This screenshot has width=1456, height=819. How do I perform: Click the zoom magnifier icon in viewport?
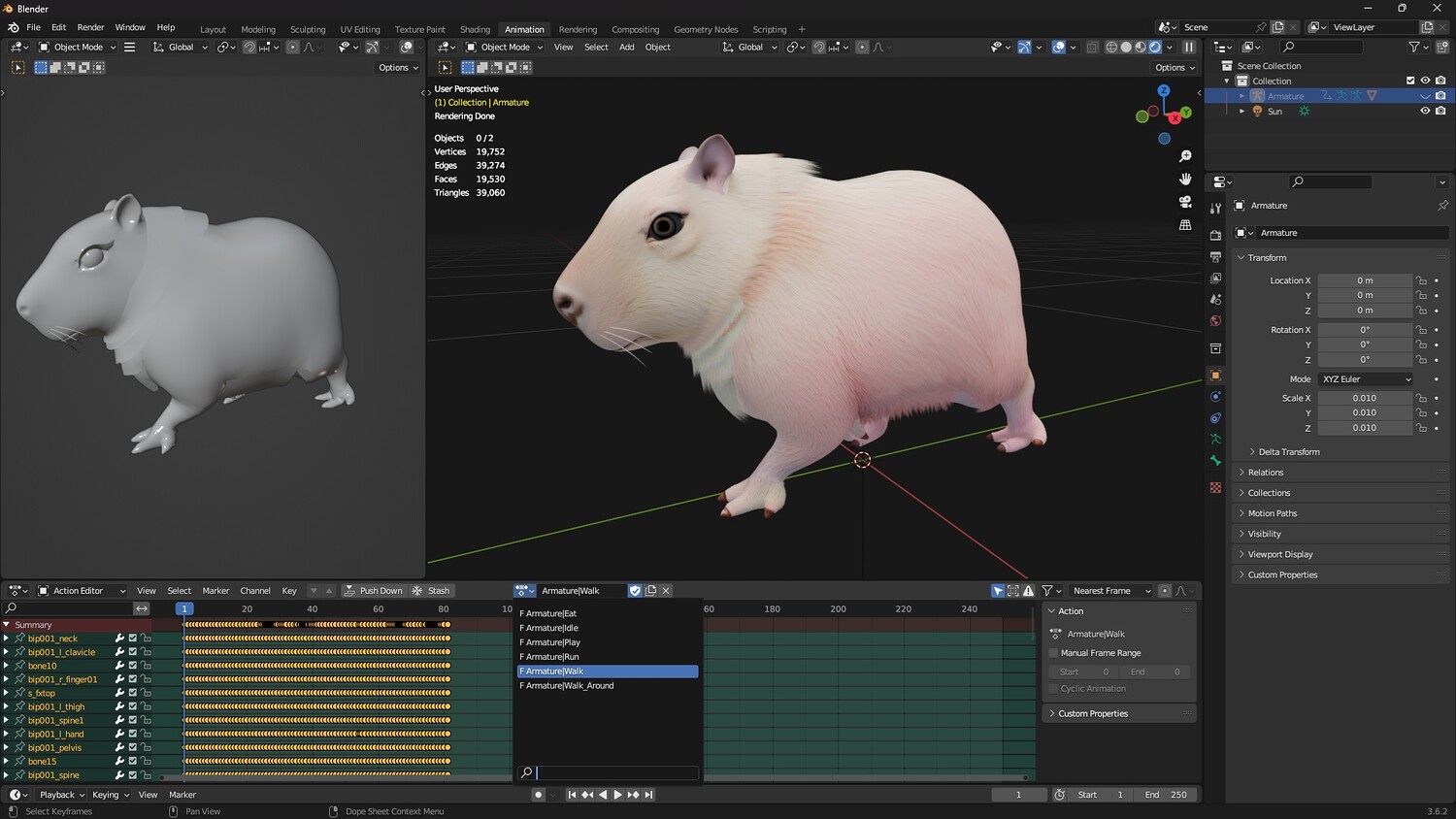[1185, 156]
